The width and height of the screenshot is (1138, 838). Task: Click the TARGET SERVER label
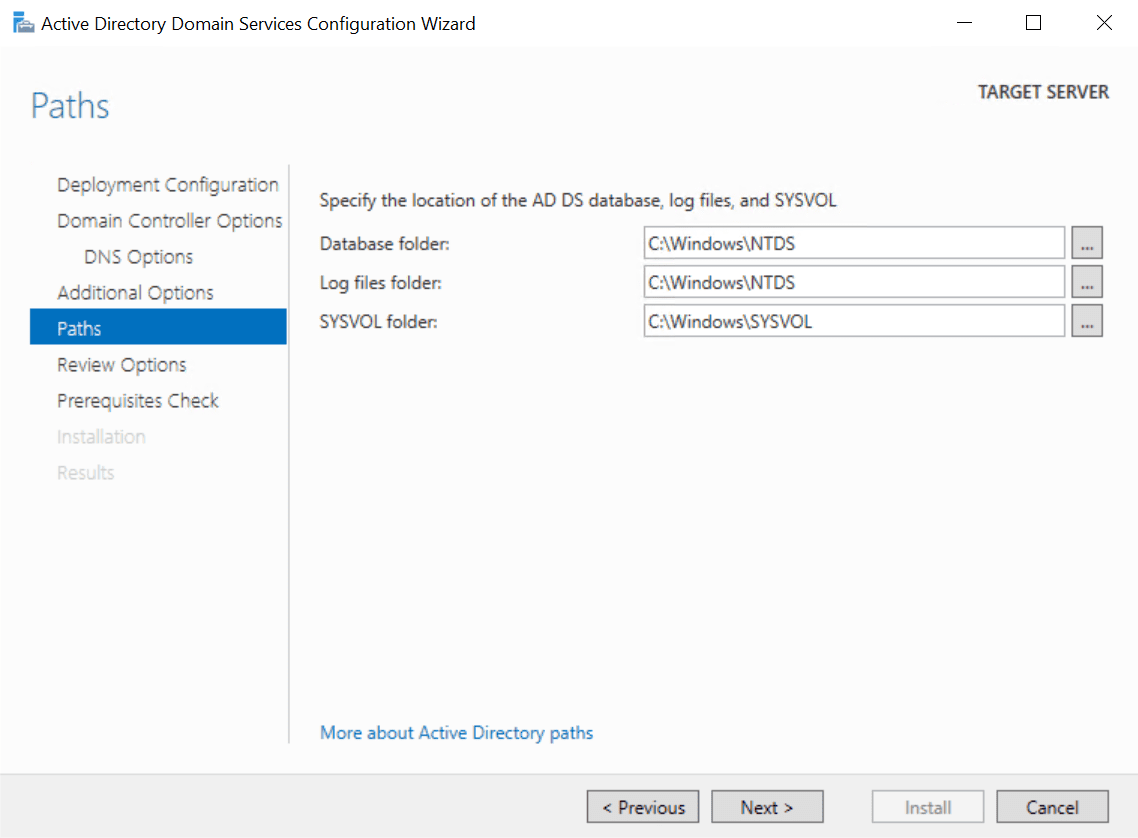[1043, 91]
